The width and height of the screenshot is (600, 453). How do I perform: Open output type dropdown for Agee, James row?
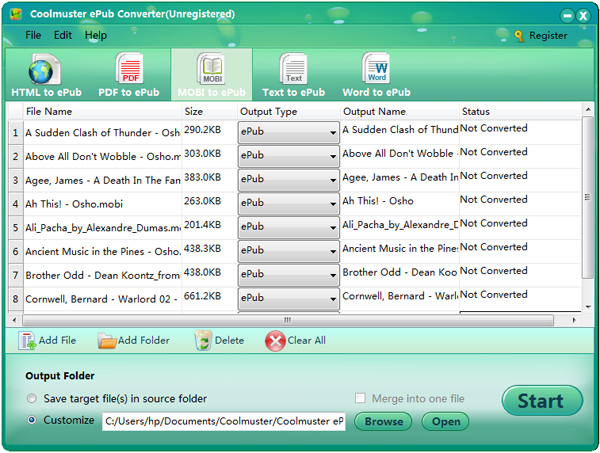tap(289, 180)
